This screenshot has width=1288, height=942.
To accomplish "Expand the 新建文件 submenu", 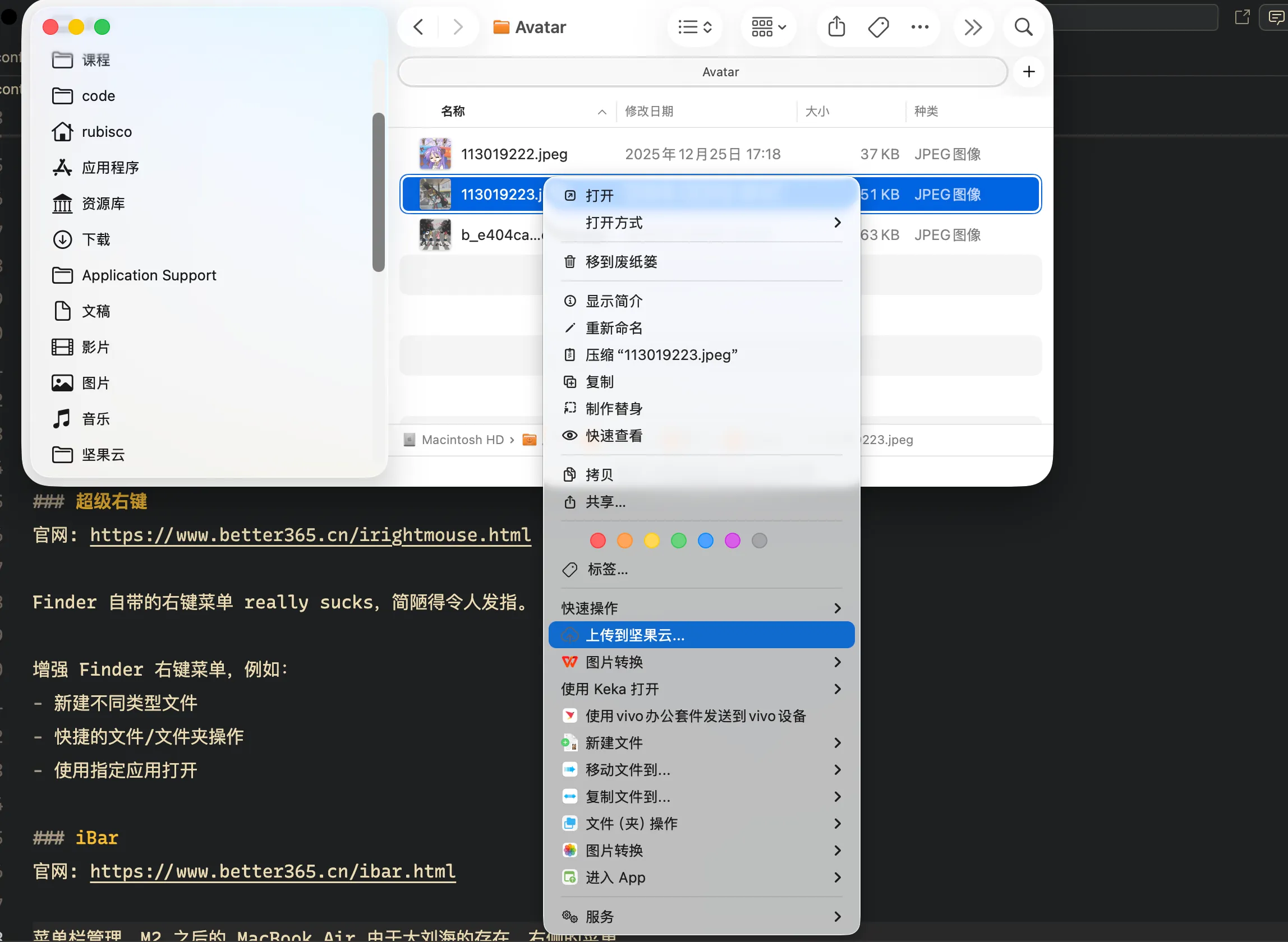I will [614, 742].
